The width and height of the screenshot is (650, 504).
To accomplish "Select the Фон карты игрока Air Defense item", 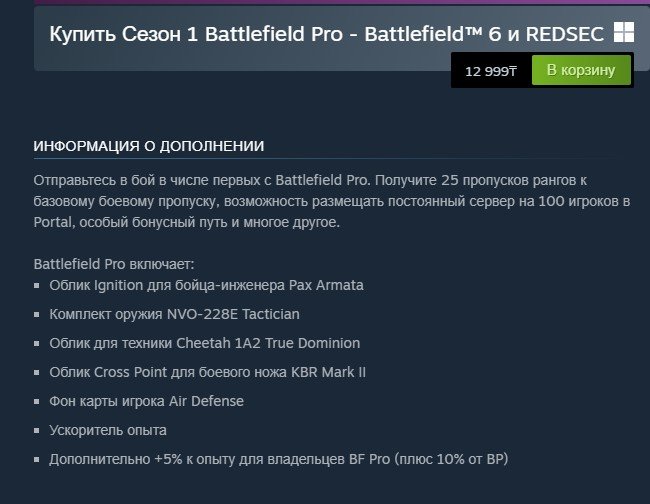I will 146,401.
